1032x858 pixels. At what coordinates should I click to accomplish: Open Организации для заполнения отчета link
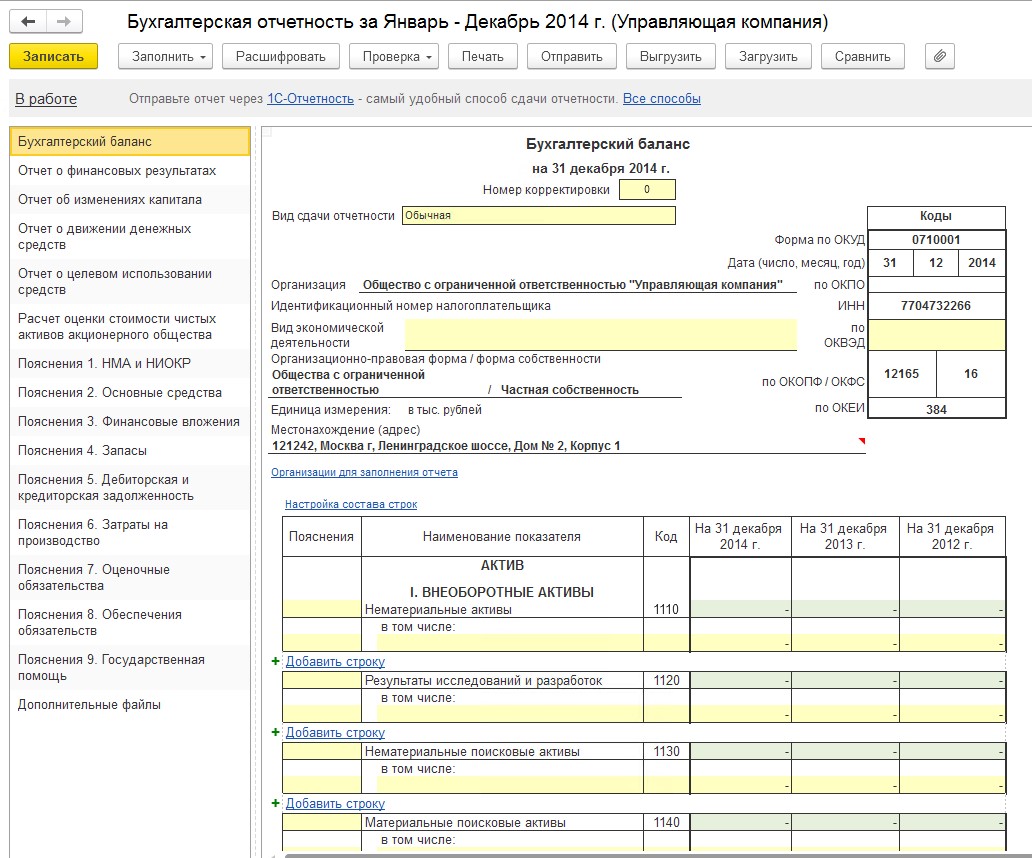[x=364, y=472]
